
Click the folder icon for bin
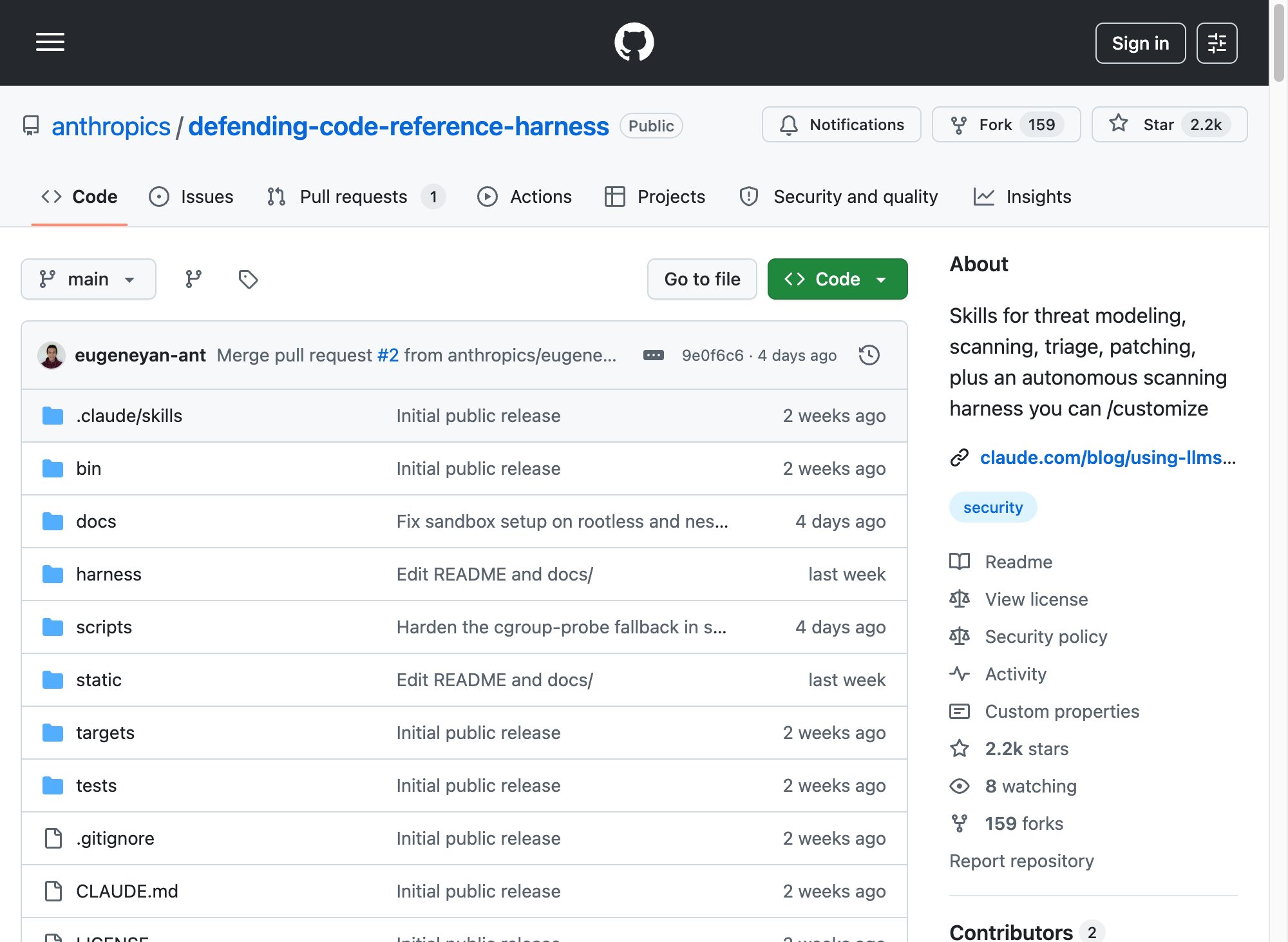click(53, 468)
